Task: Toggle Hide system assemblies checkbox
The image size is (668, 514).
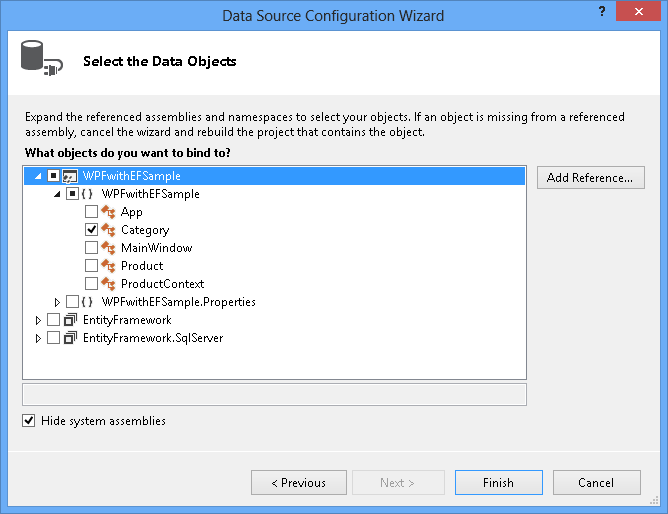Action: [x=29, y=421]
